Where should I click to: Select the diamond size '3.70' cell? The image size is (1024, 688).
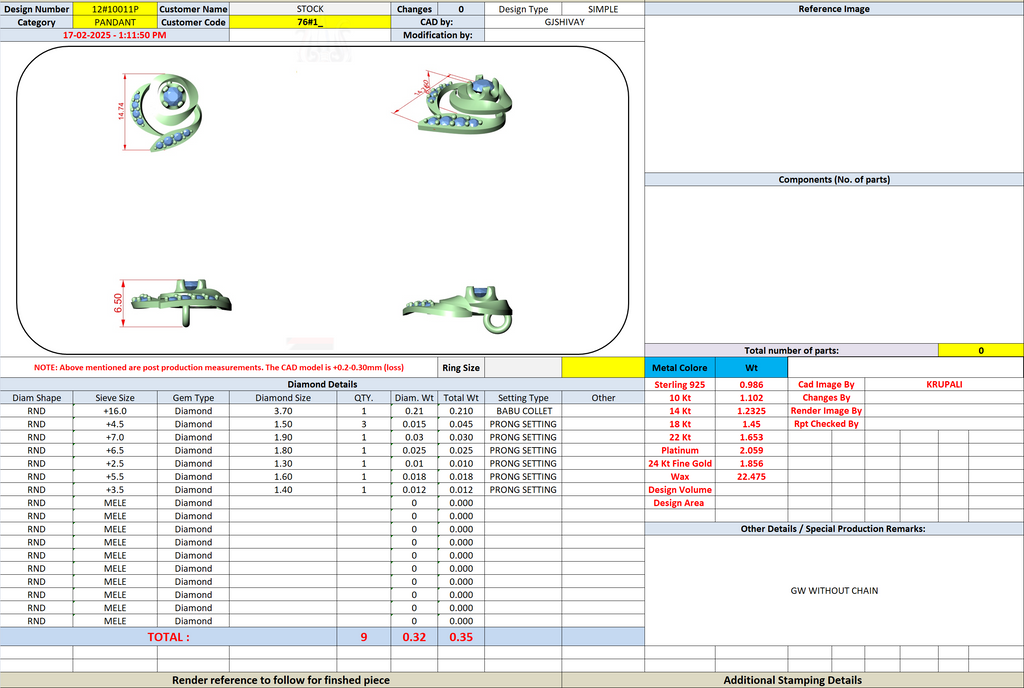[x=283, y=411]
